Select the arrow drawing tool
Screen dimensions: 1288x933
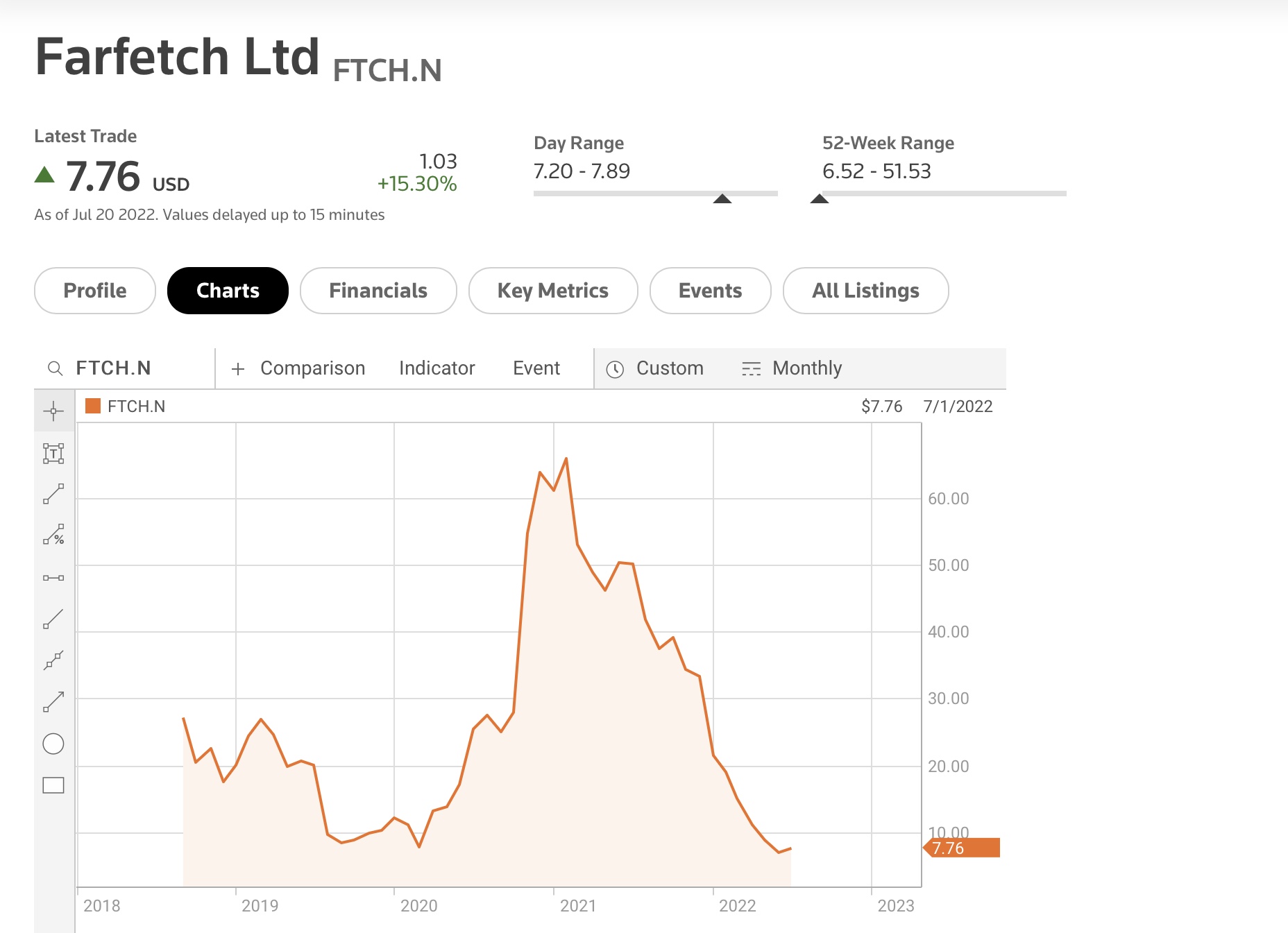(53, 702)
